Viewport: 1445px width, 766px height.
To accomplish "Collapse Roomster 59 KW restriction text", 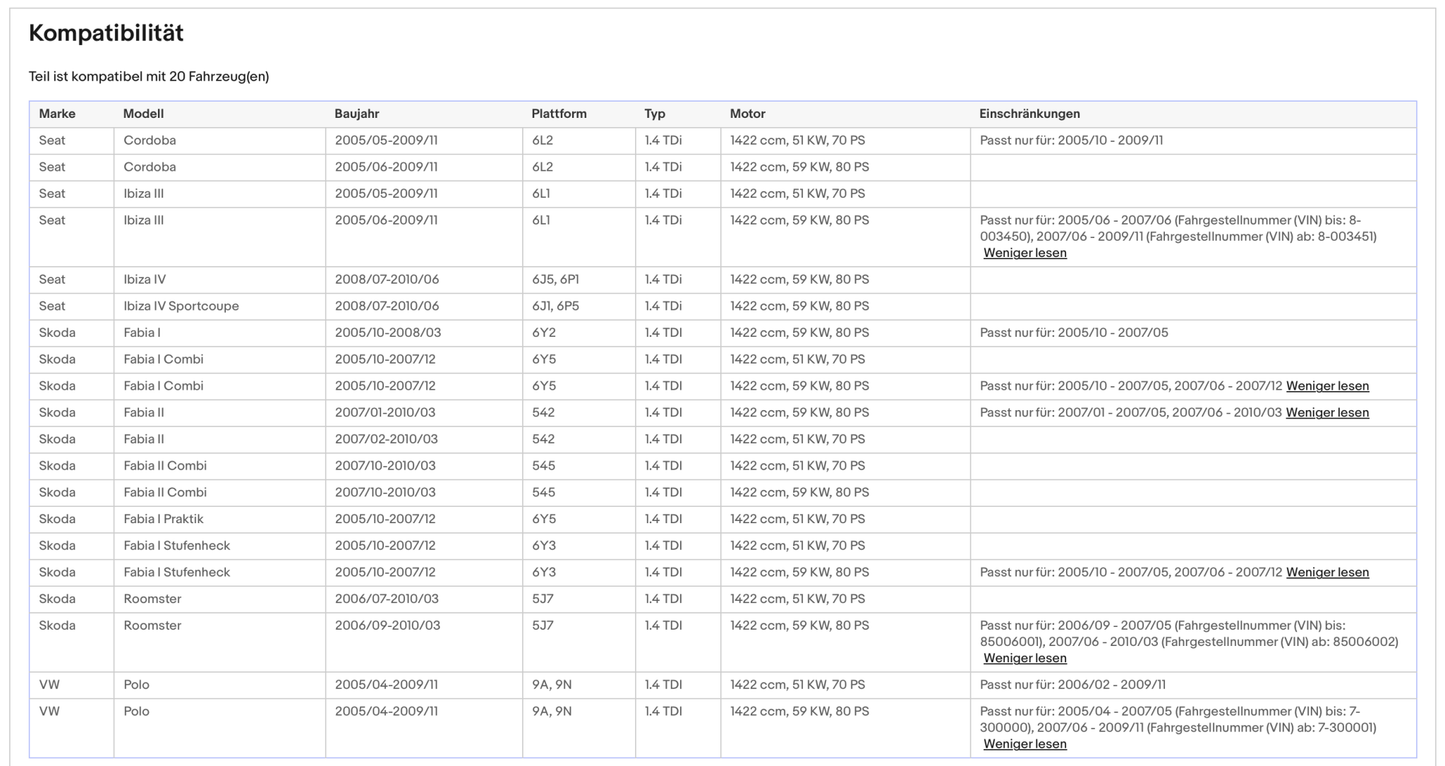I will click(x=1024, y=658).
